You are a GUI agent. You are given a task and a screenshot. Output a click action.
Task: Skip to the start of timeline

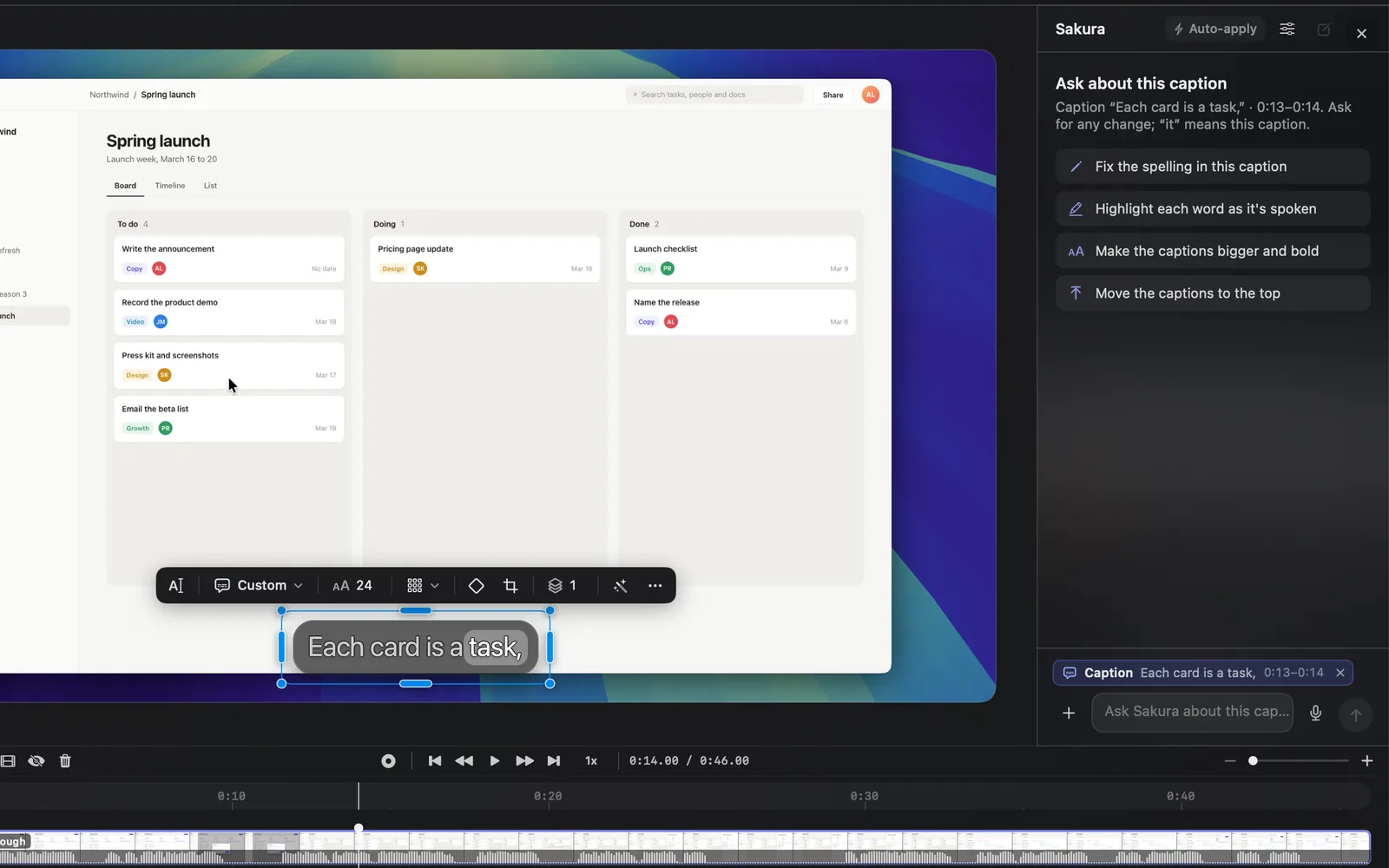click(x=435, y=761)
